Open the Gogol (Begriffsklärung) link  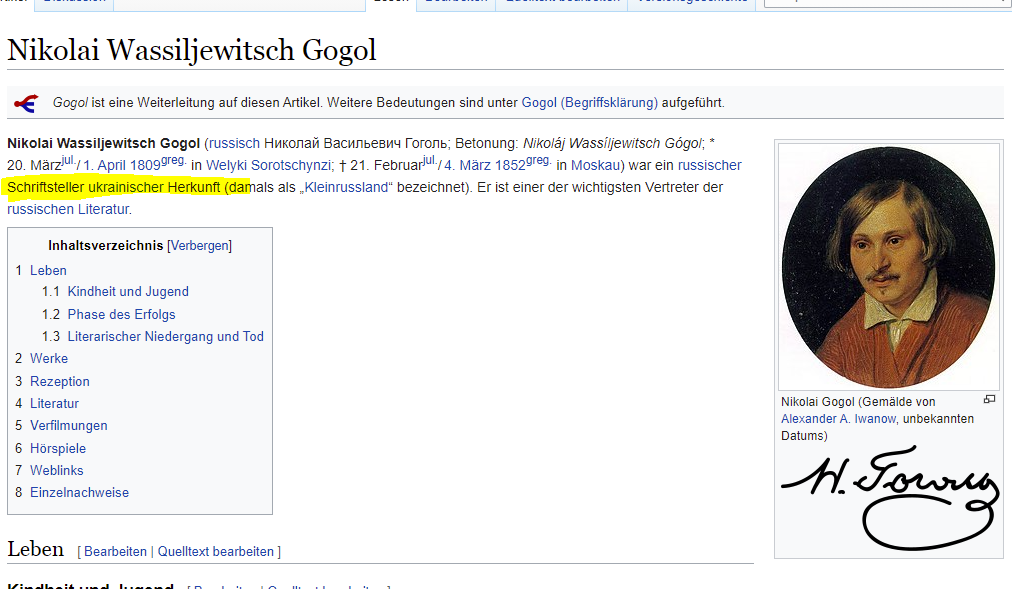point(589,102)
